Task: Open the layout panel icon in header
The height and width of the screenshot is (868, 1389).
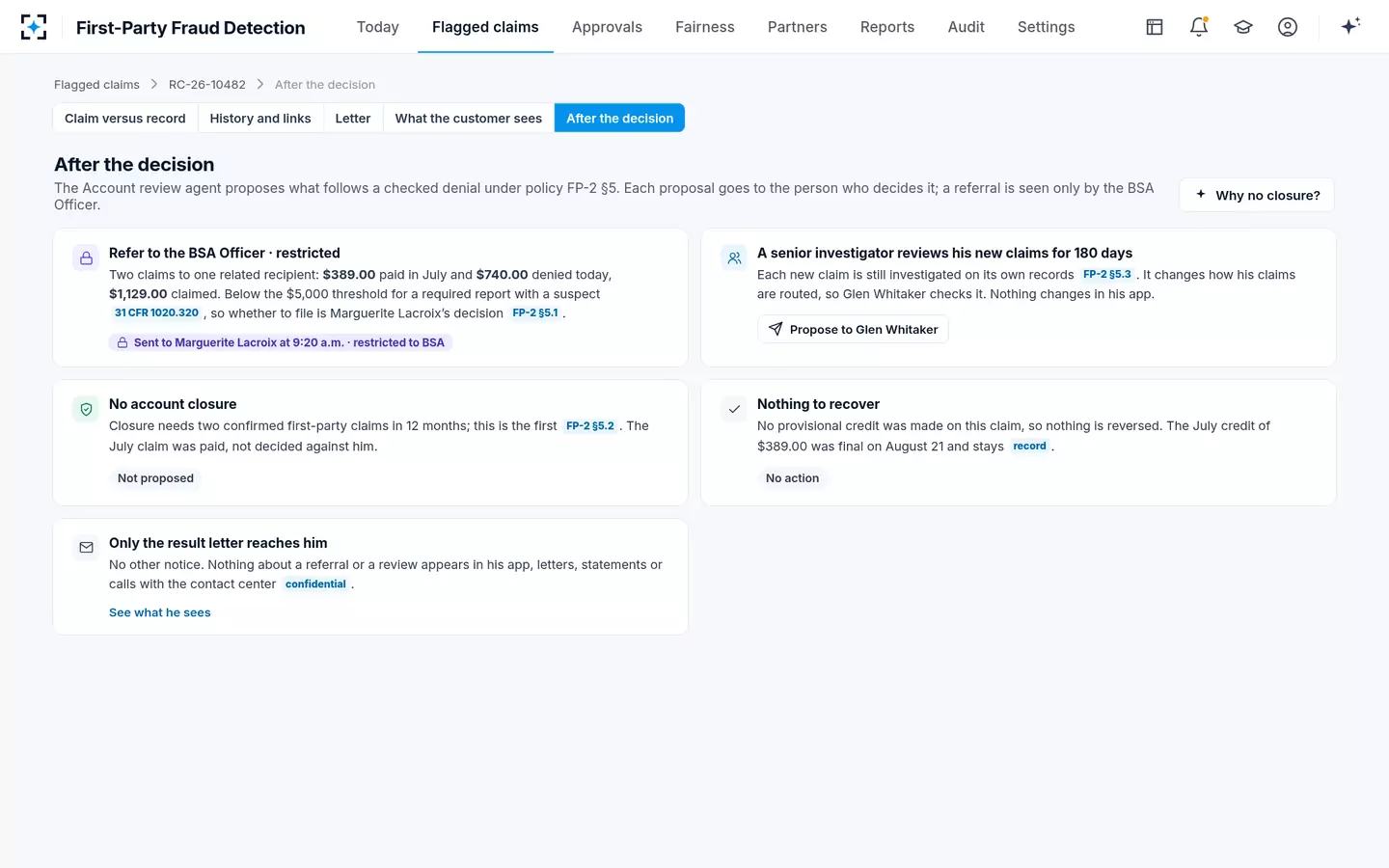Action: point(1155,27)
